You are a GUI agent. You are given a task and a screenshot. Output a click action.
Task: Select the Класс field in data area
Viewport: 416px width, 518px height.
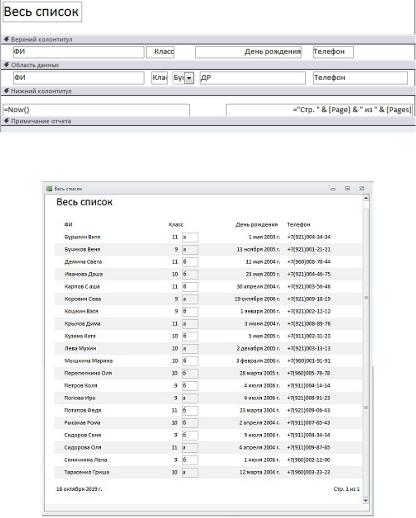click(x=159, y=78)
